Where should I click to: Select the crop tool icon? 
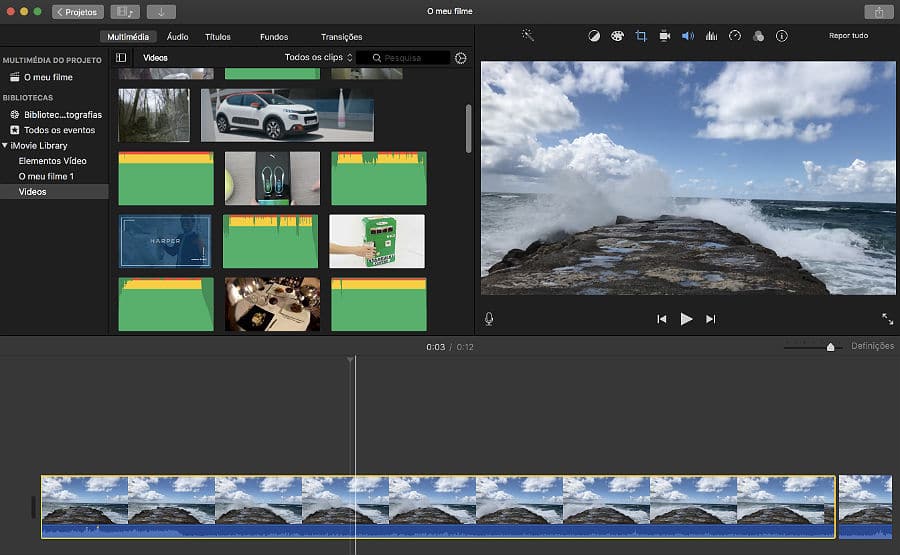click(641, 36)
